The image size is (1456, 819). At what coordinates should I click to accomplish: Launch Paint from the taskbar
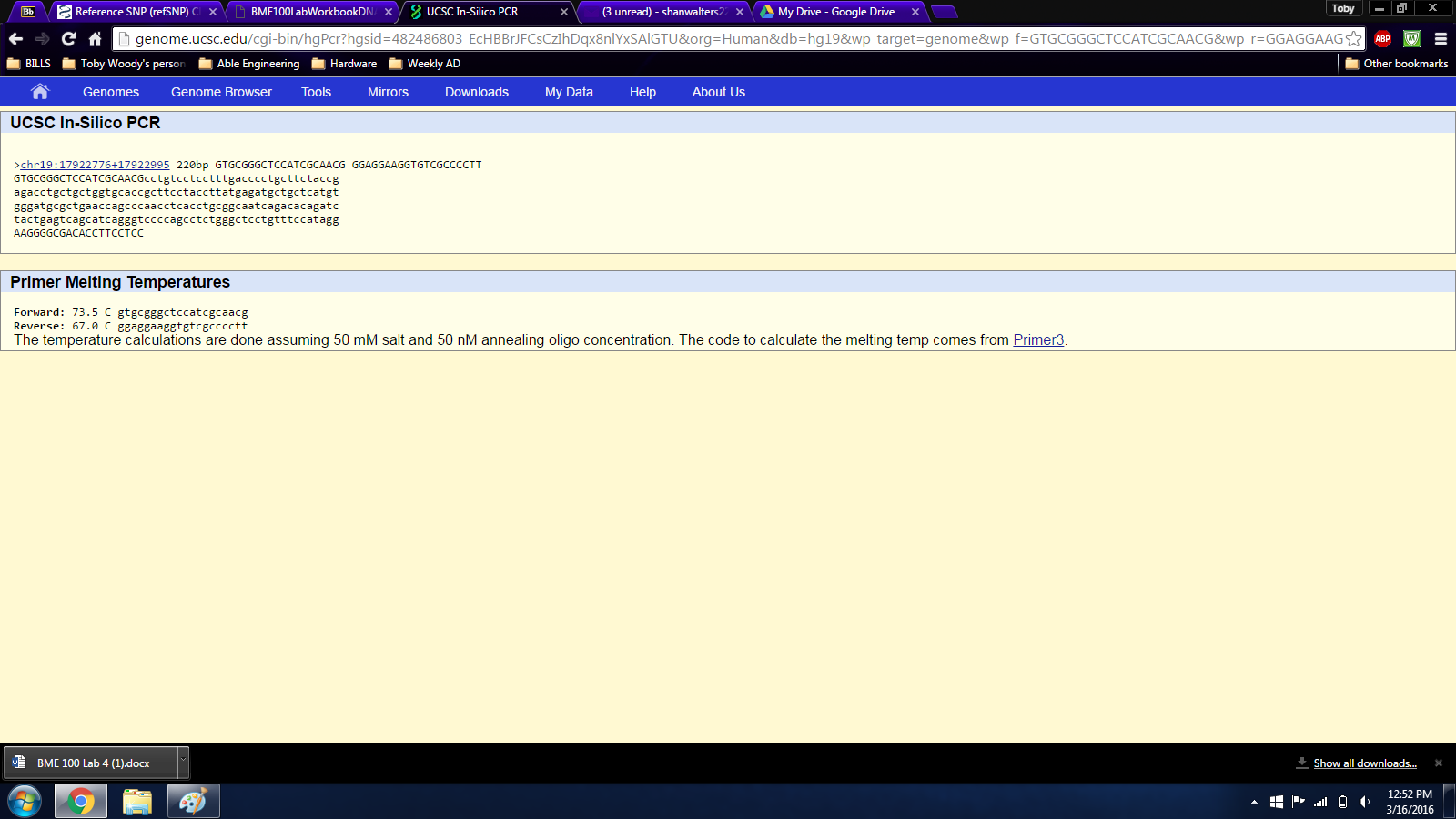tap(193, 802)
